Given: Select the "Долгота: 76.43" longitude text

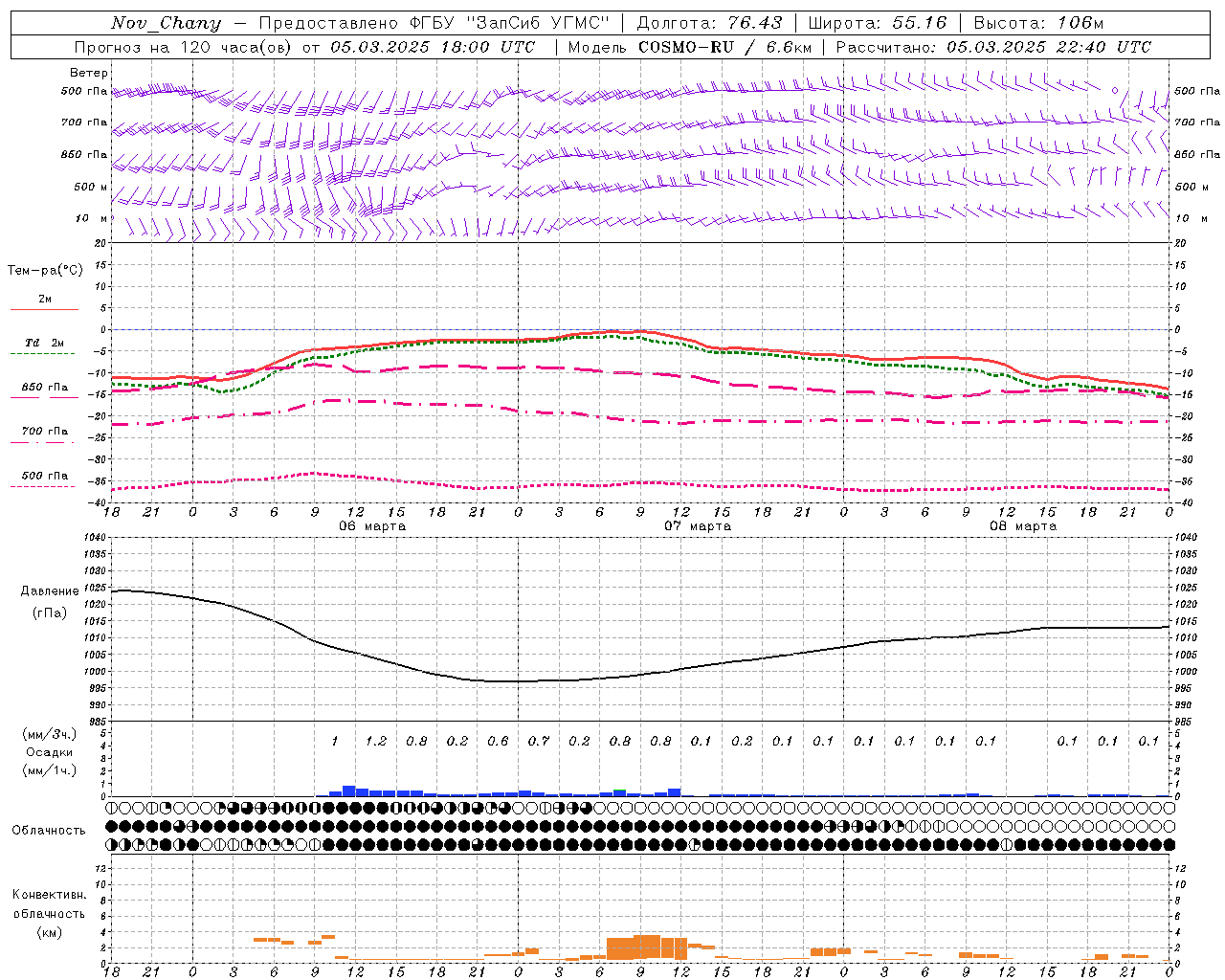Looking at the screenshot, I should point(709,23).
